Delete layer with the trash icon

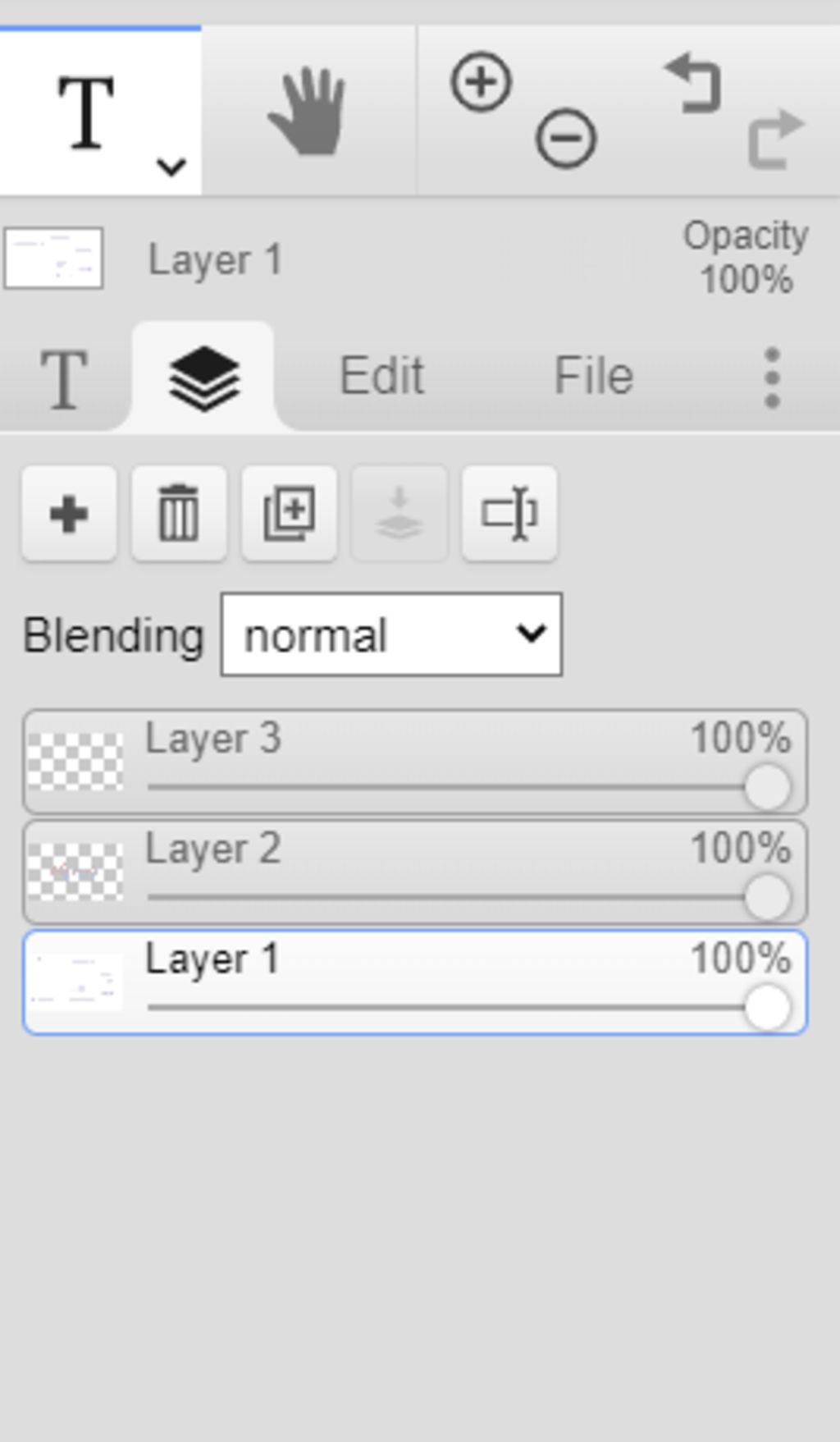[179, 514]
